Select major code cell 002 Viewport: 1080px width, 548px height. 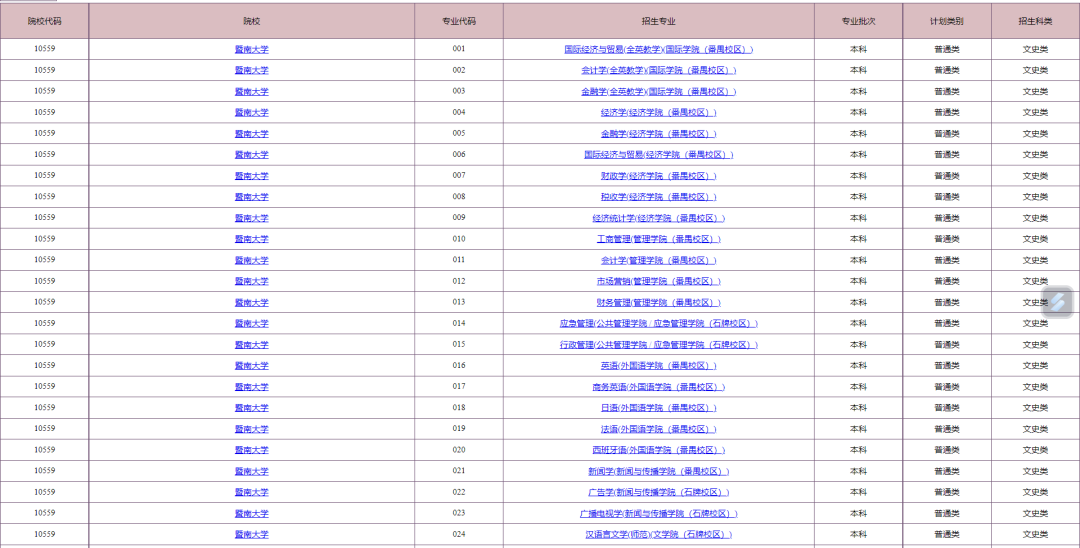pos(459,70)
